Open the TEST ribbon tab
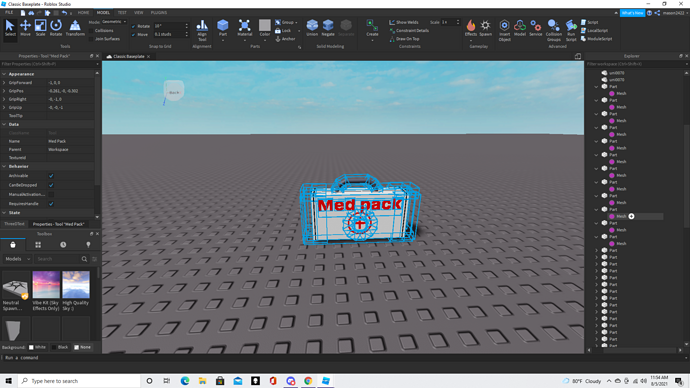The image size is (690, 388). point(122,13)
